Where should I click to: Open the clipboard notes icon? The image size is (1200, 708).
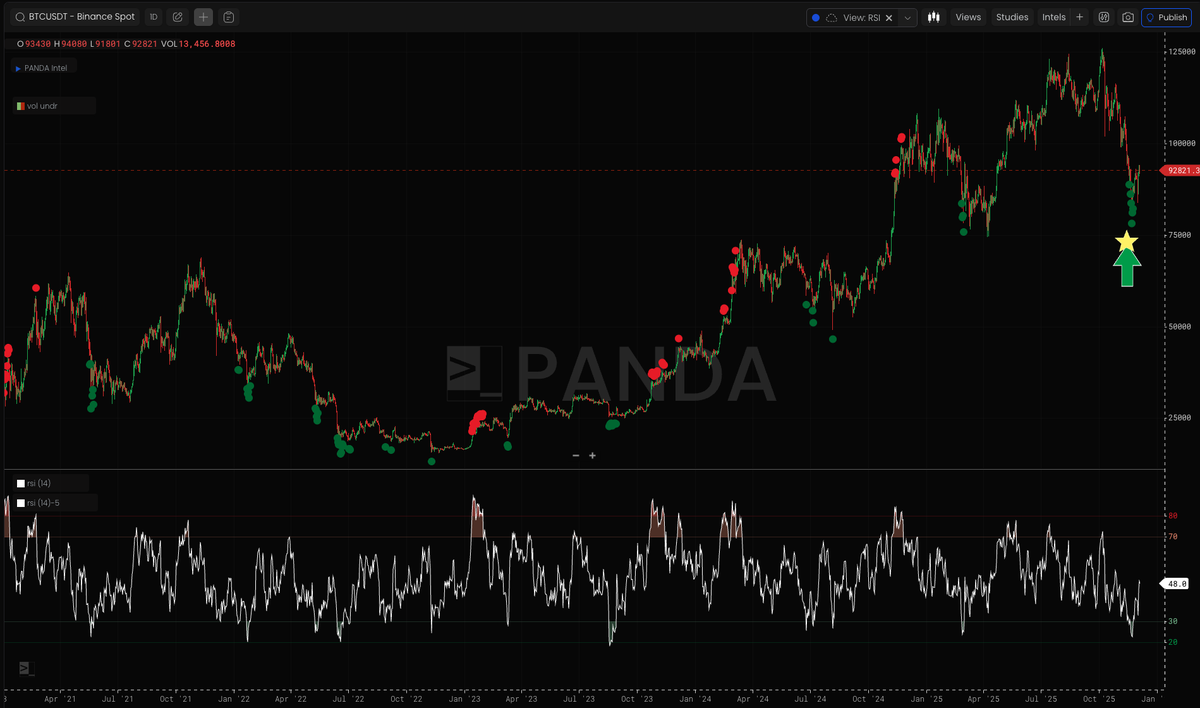click(230, 17)
